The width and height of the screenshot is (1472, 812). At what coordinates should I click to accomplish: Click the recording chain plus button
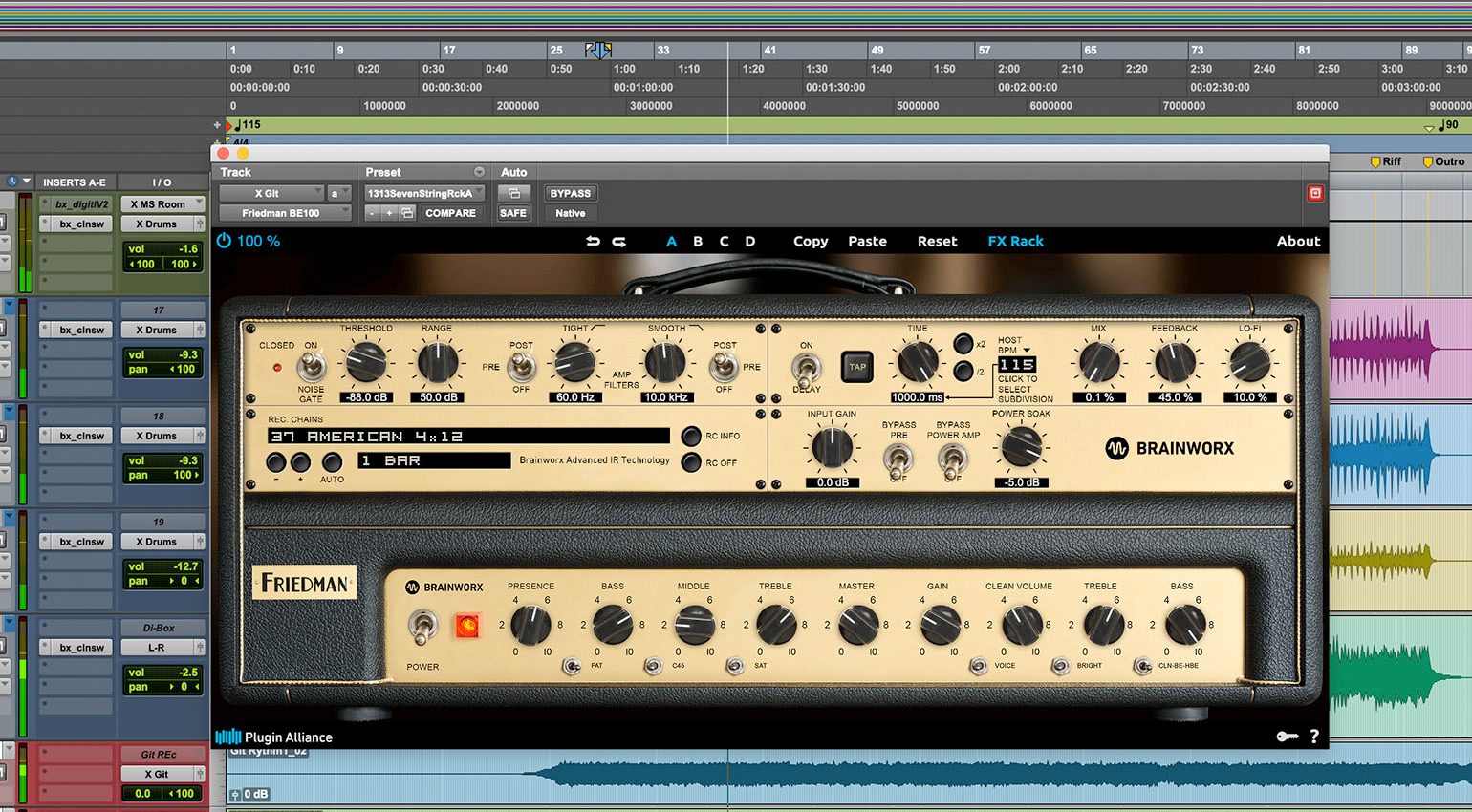pyautogui.click(x=300, y=462)
